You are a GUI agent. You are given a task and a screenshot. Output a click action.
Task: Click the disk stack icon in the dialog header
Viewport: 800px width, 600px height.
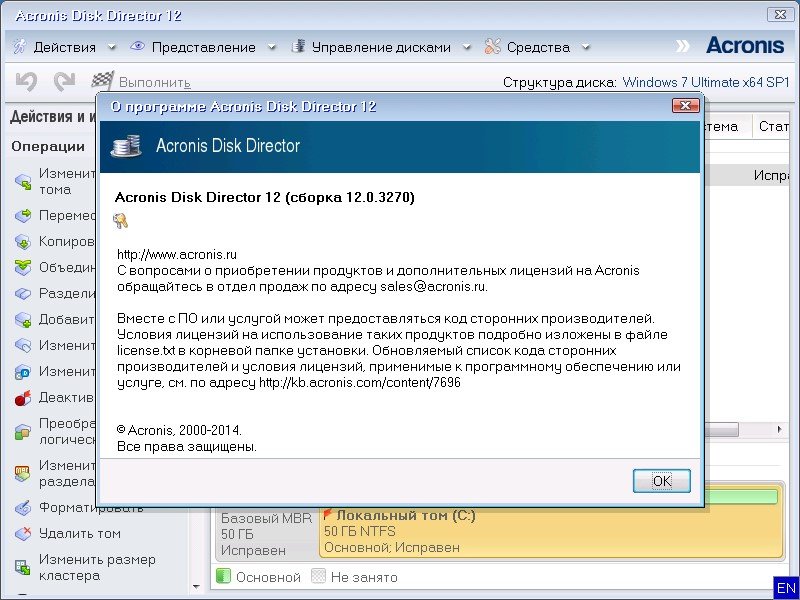point(126,146)
